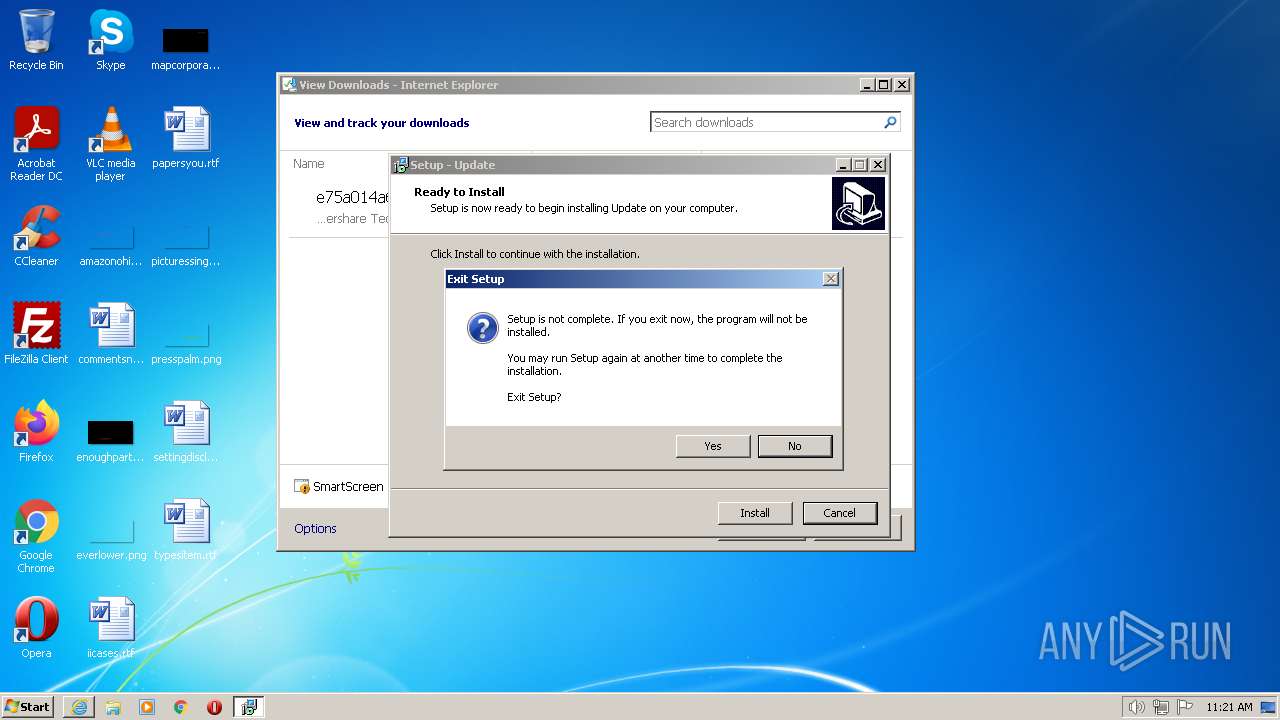Open presspalm.png file
The width and height of the screenshot is (1280, 720).
click(x=186, y=344)
